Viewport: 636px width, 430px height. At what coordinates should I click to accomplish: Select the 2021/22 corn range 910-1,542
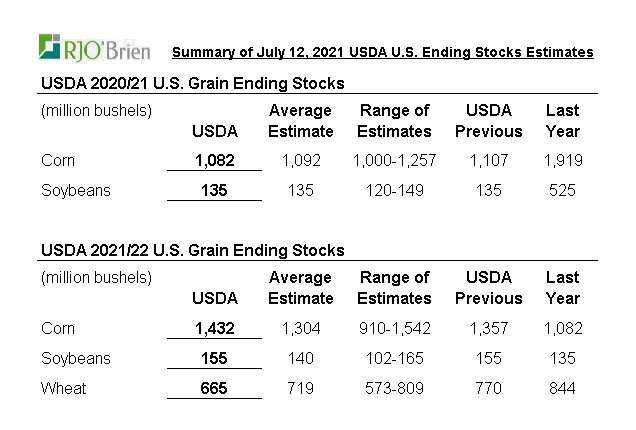(x=394, y=328)
